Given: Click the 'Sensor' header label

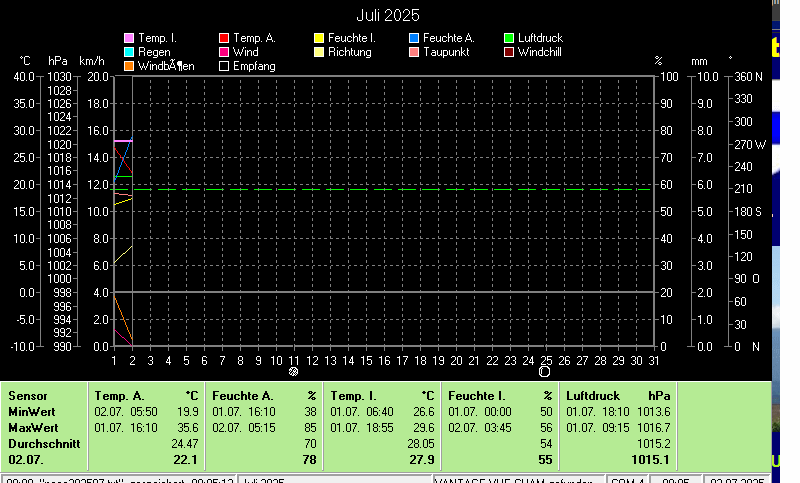Looking at the screenshot, I should pos(28,396).
